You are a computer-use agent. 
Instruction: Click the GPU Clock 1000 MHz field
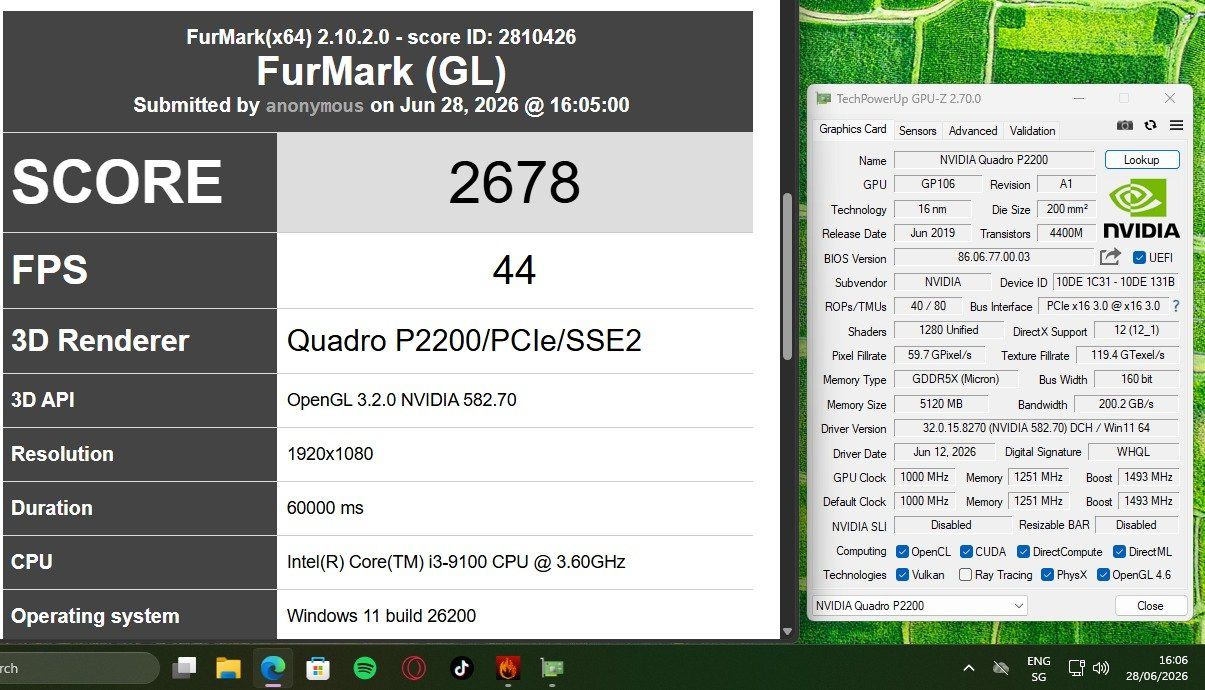[x=925, y=477]
